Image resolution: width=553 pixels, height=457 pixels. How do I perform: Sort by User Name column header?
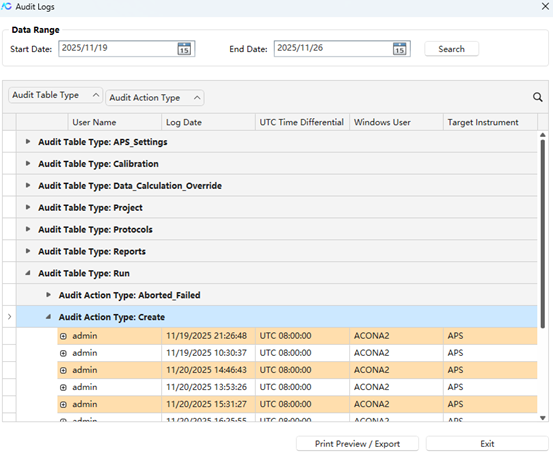pyautogui.click(x=115, y=122)
